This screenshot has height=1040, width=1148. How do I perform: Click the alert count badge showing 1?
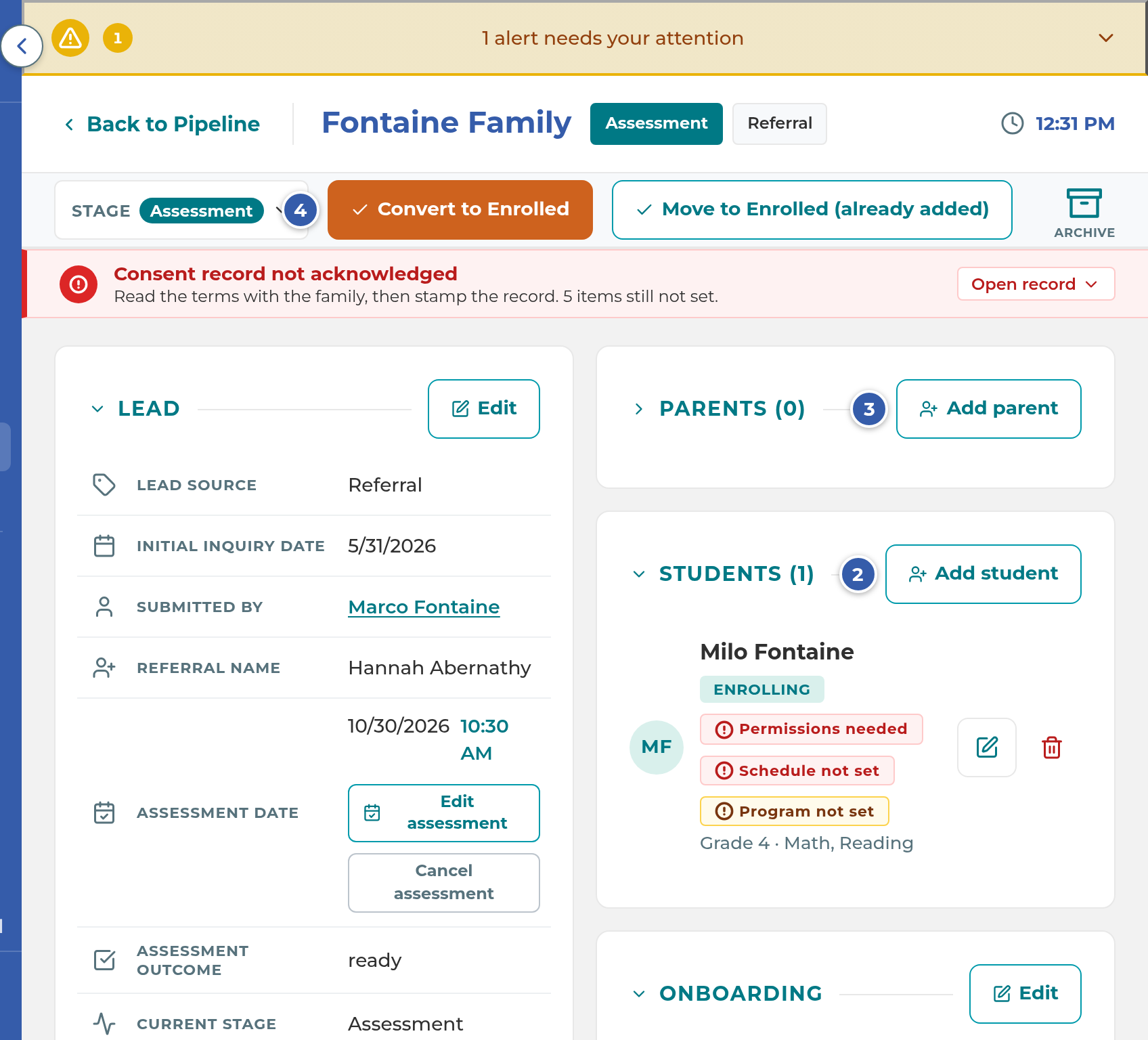[x=118, y=38]
